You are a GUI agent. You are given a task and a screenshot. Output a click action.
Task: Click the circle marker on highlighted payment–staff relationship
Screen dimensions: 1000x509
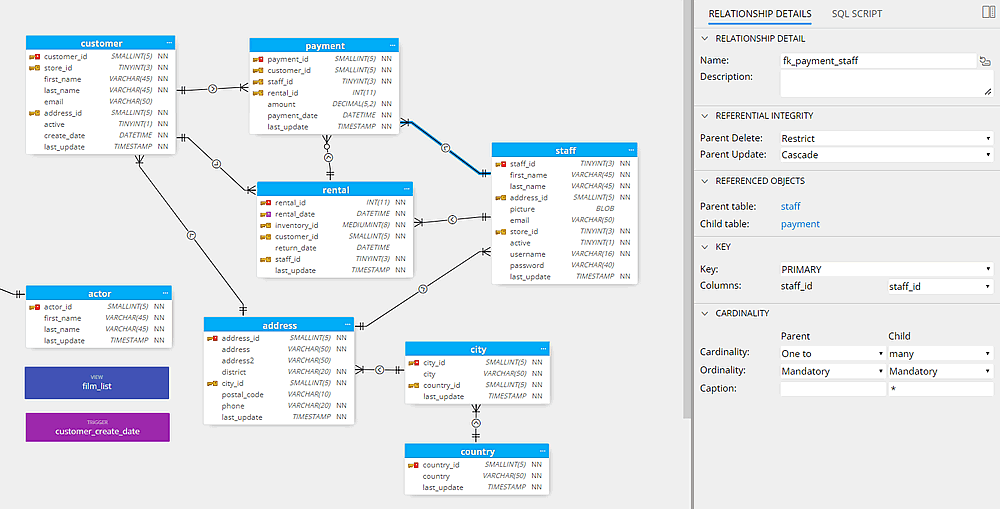446,148
